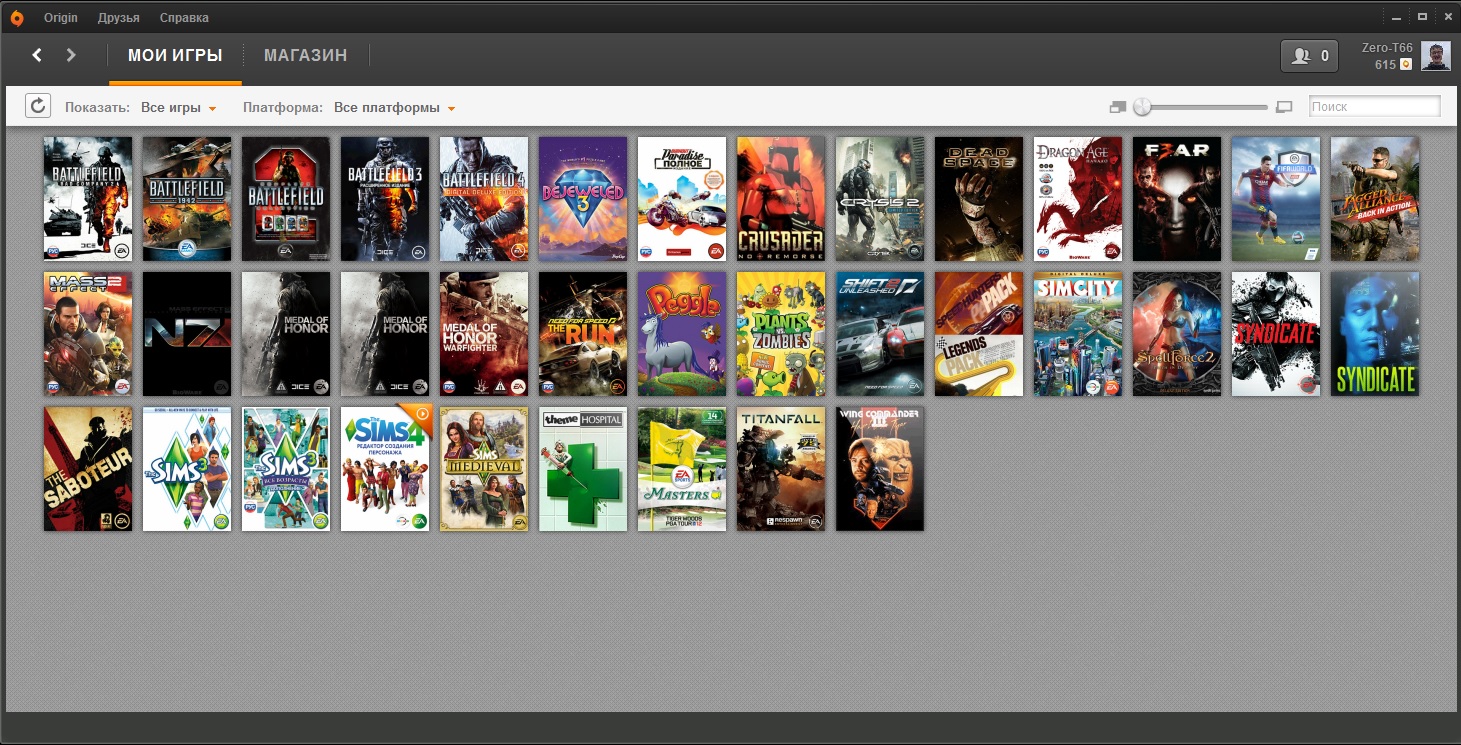The image size is (1461, 745).
Task: Expand the 'Все платформы' platform dropdown
Action: [394, 108]
